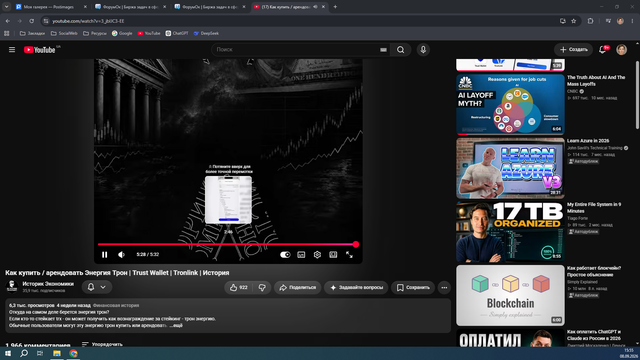
Task: Open the AI Layoff Myth video thumbnail
Action: click(x=510, y=104)
